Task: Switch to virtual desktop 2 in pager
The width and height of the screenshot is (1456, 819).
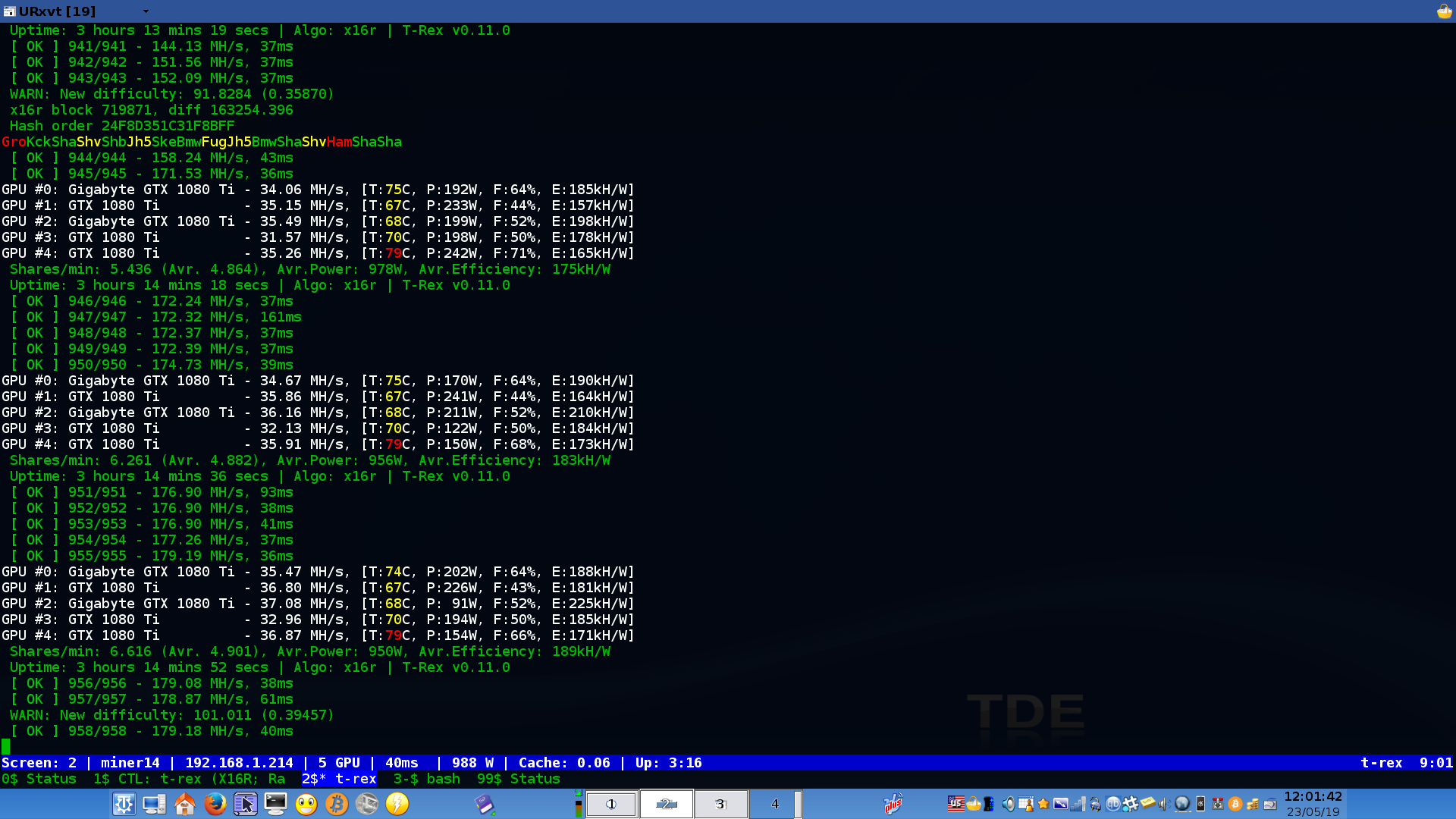Action: (x=667, y=804)
